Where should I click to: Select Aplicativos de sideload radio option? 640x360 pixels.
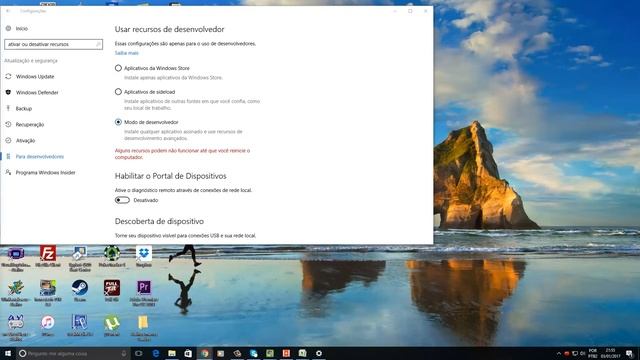[x=118, y=92]
